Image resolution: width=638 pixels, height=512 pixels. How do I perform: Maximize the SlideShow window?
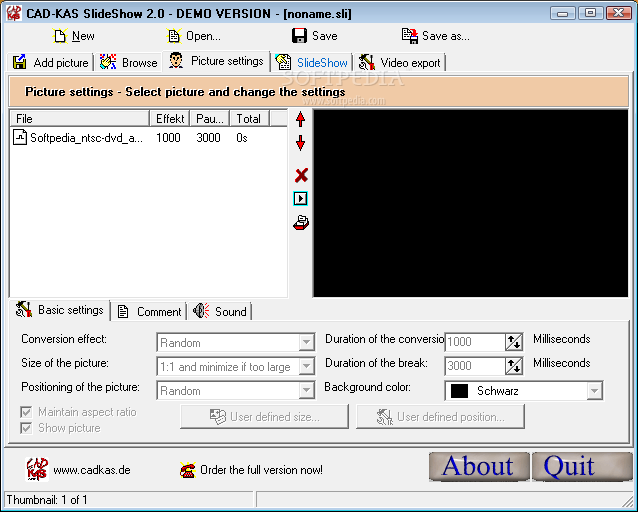pyautogui.click(x=590, y=13)
